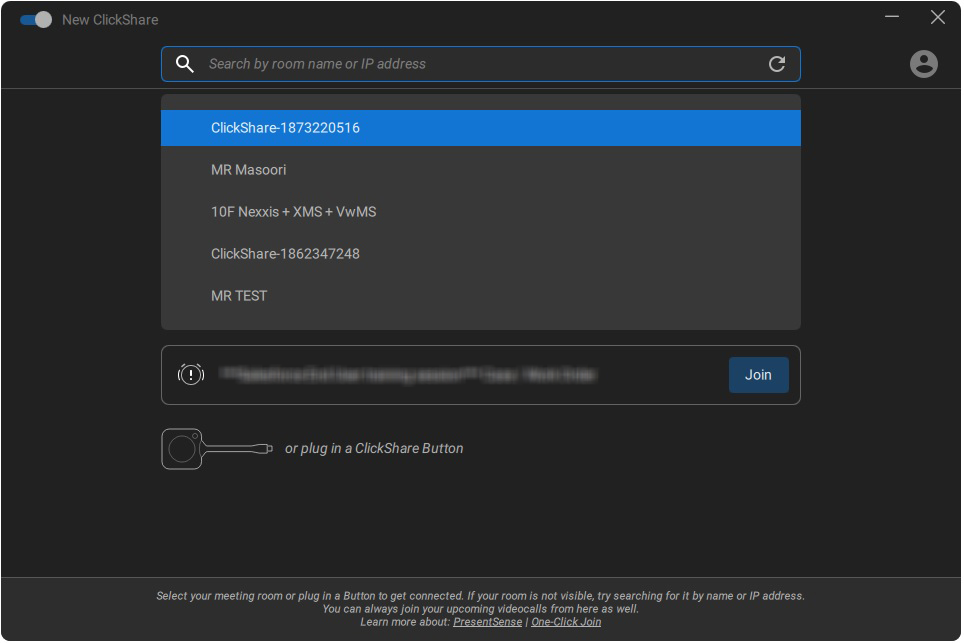Open the One-Click Join link

point(566,622)
